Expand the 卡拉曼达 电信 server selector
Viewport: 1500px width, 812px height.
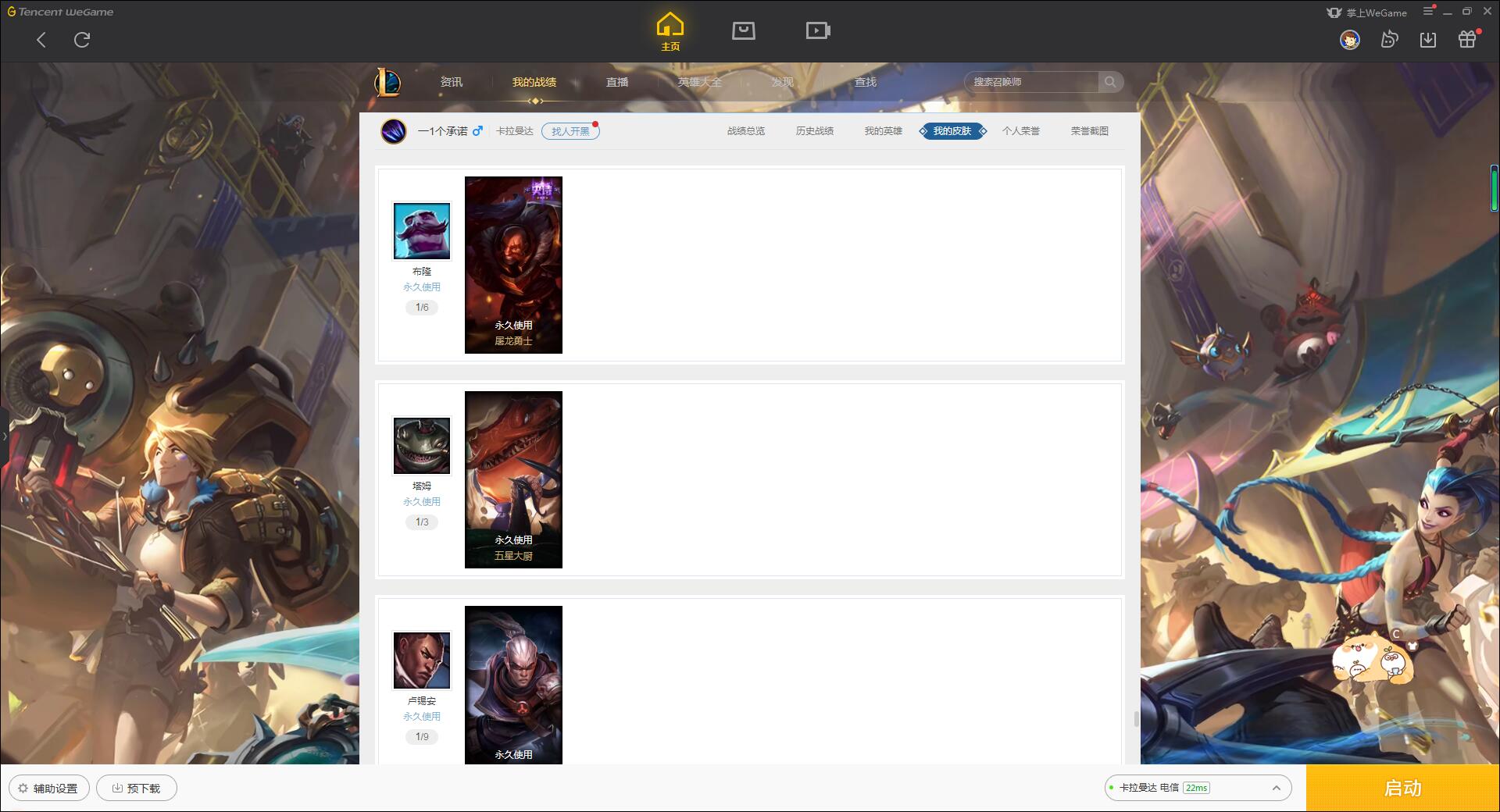(1198, 788)
